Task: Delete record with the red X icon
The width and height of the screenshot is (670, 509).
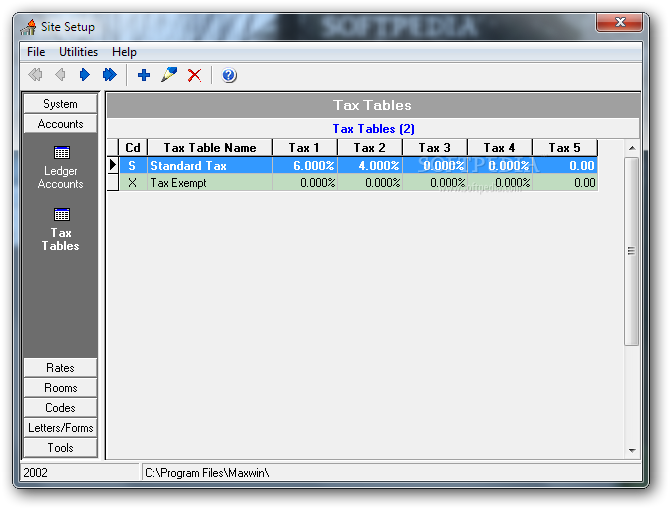Action: (194, 75)
